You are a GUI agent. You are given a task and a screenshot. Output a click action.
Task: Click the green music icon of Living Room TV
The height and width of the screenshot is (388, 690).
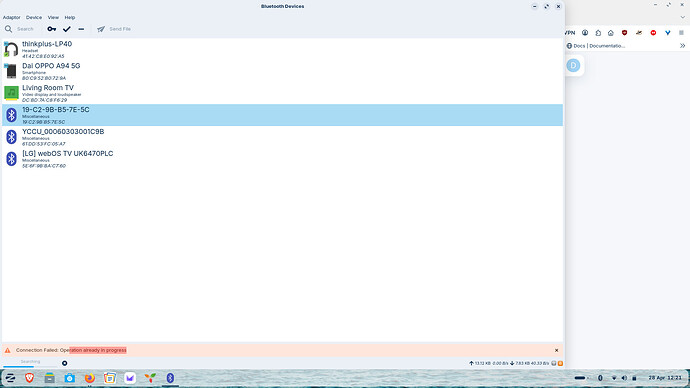(11, 93)
